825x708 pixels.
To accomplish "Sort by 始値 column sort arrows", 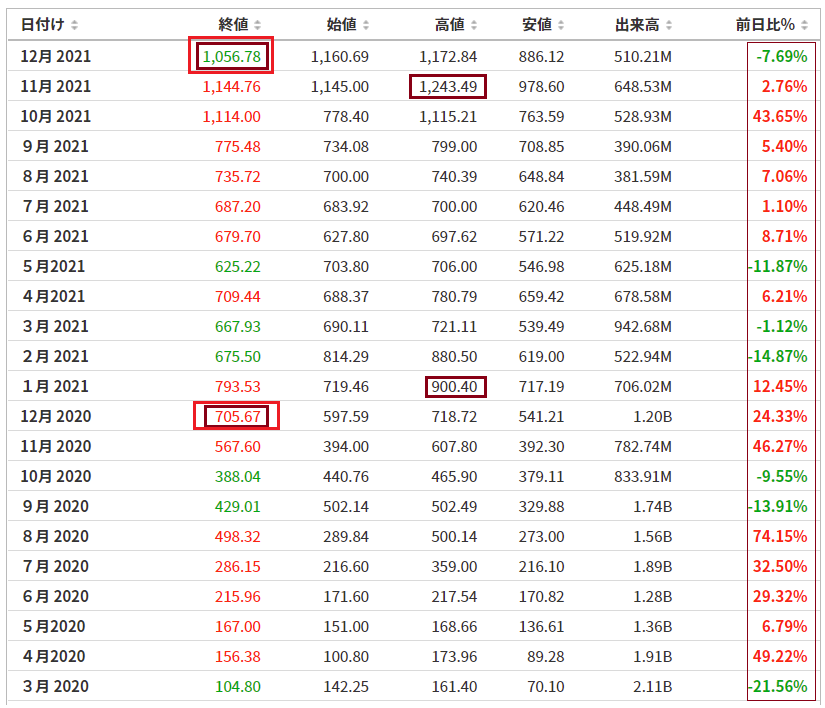I will (x=366, y=25).
